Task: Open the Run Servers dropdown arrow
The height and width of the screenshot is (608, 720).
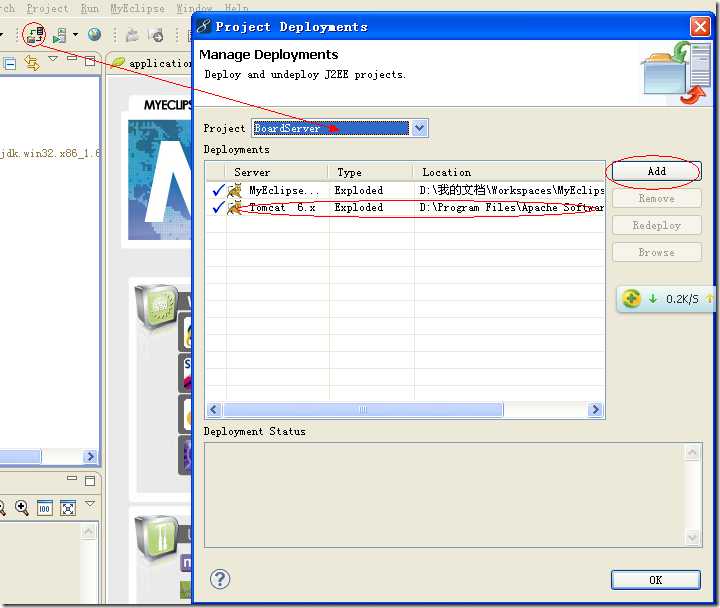Action: pyautogui.click(x=75, y=34)
